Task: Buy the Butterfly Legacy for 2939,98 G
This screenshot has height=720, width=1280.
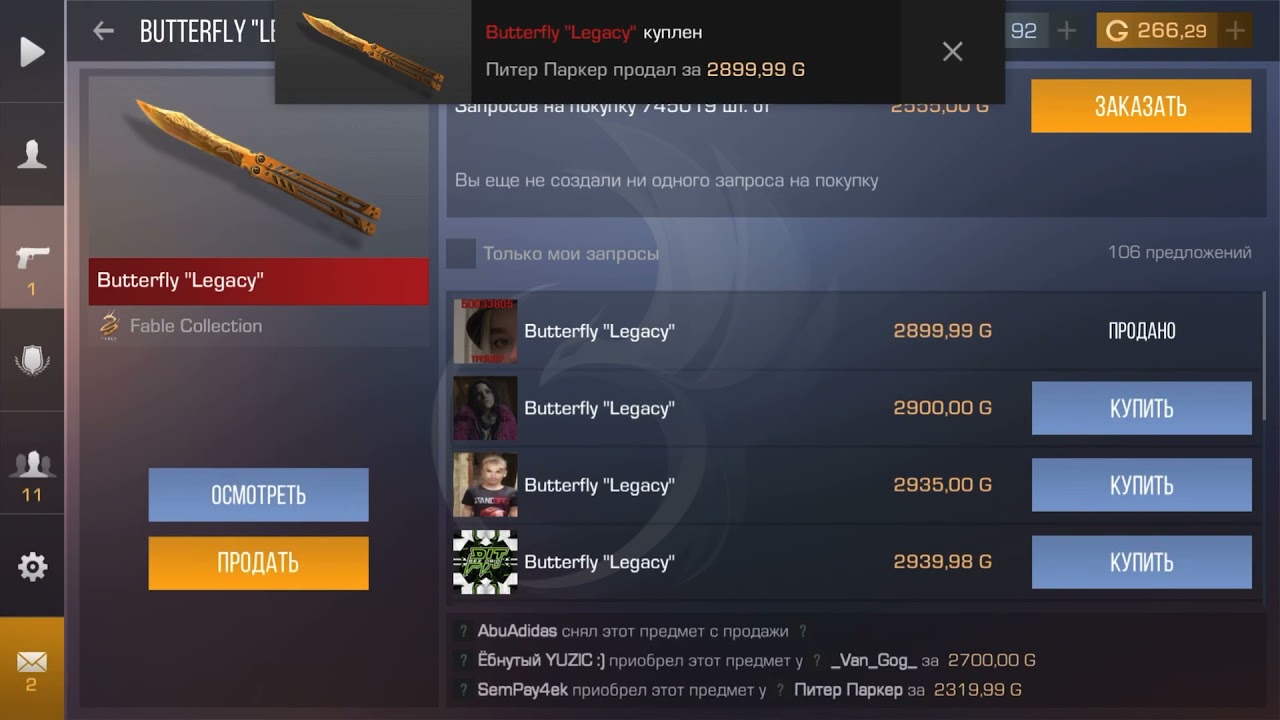Action: 1141,562
